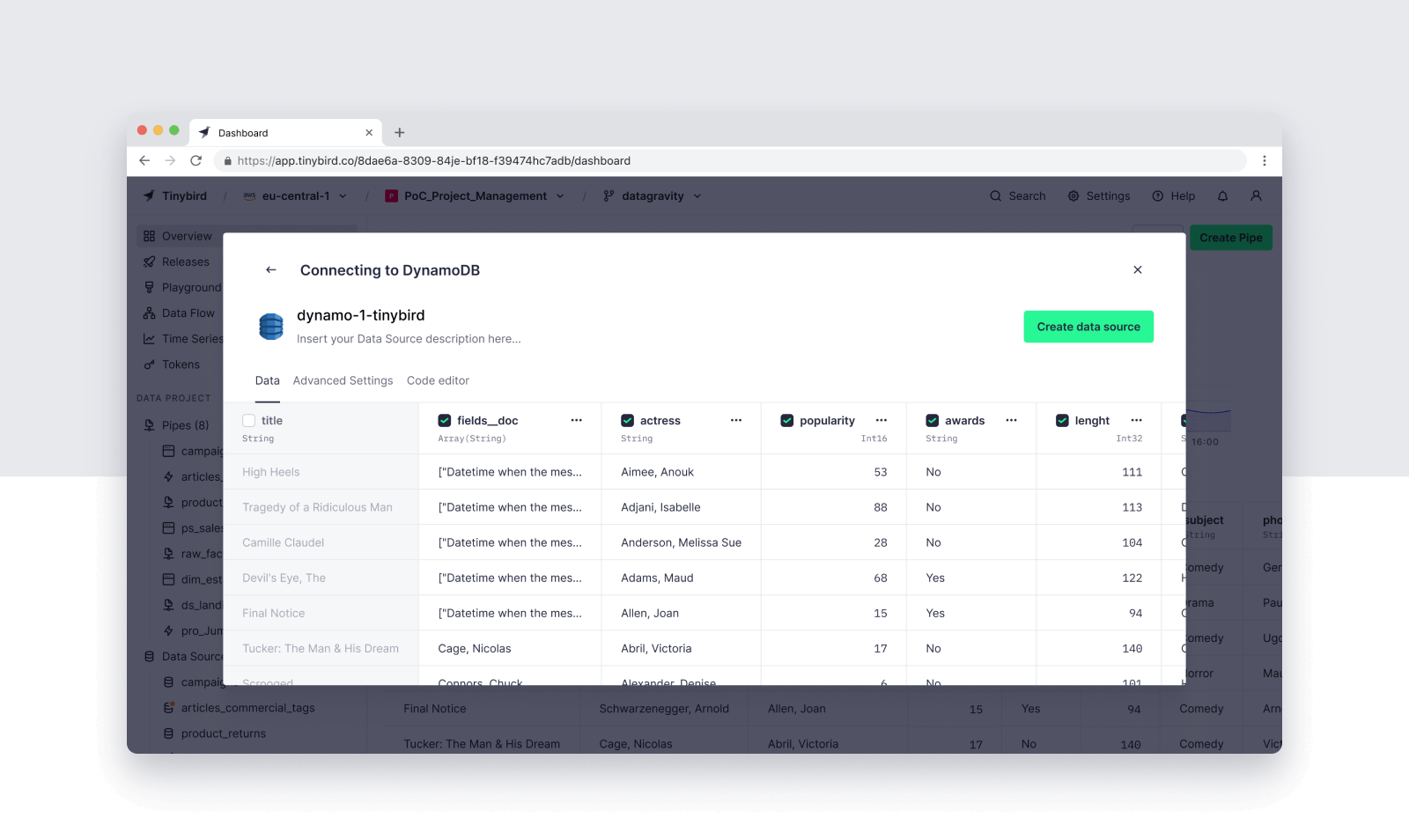The image size is (1409, 840).
Task: Open a new browser tab with plus
Action: (x=400, y=133)
